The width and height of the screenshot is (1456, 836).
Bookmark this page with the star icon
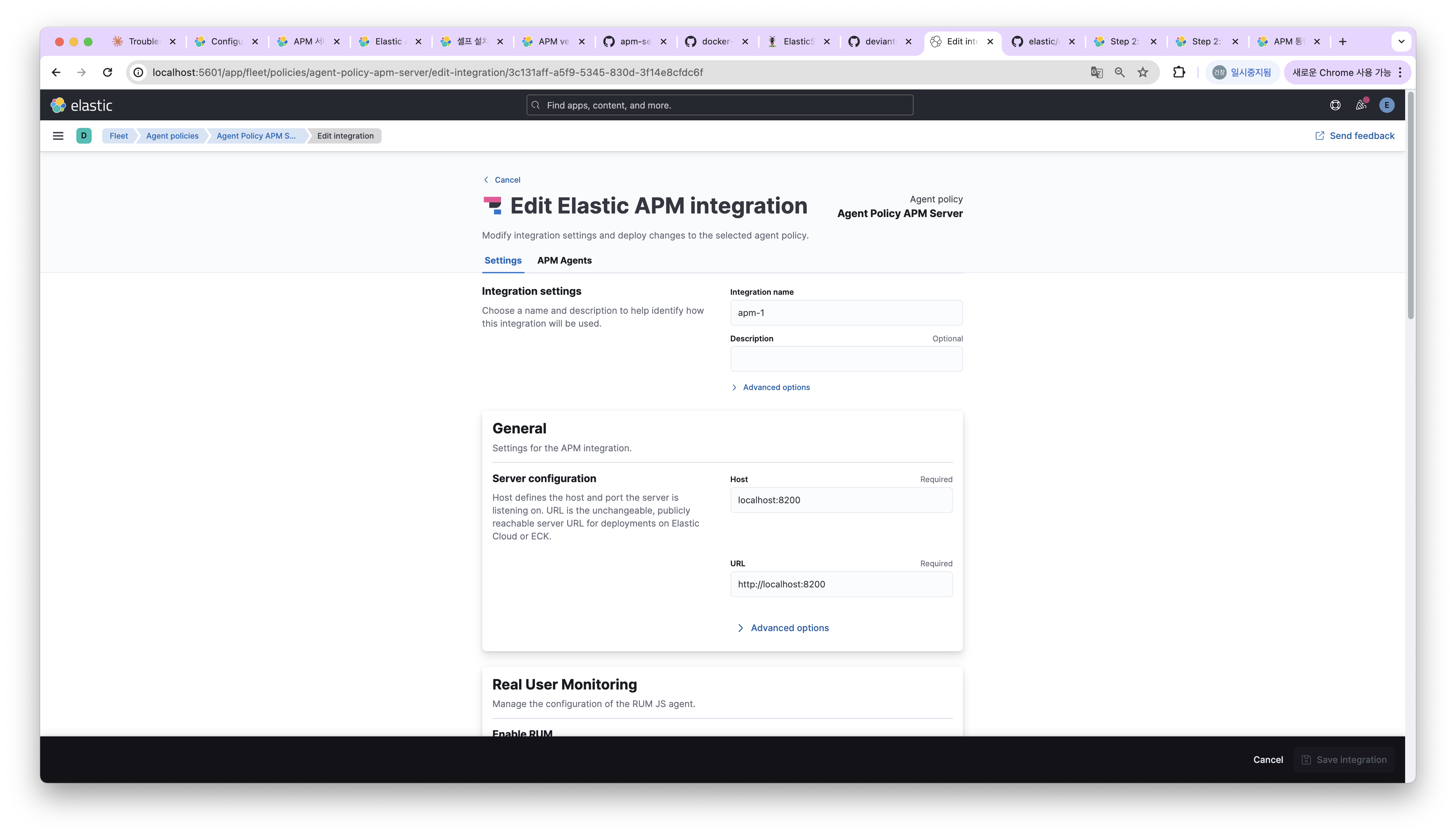pyautogui.click(x=1143, y=72)
